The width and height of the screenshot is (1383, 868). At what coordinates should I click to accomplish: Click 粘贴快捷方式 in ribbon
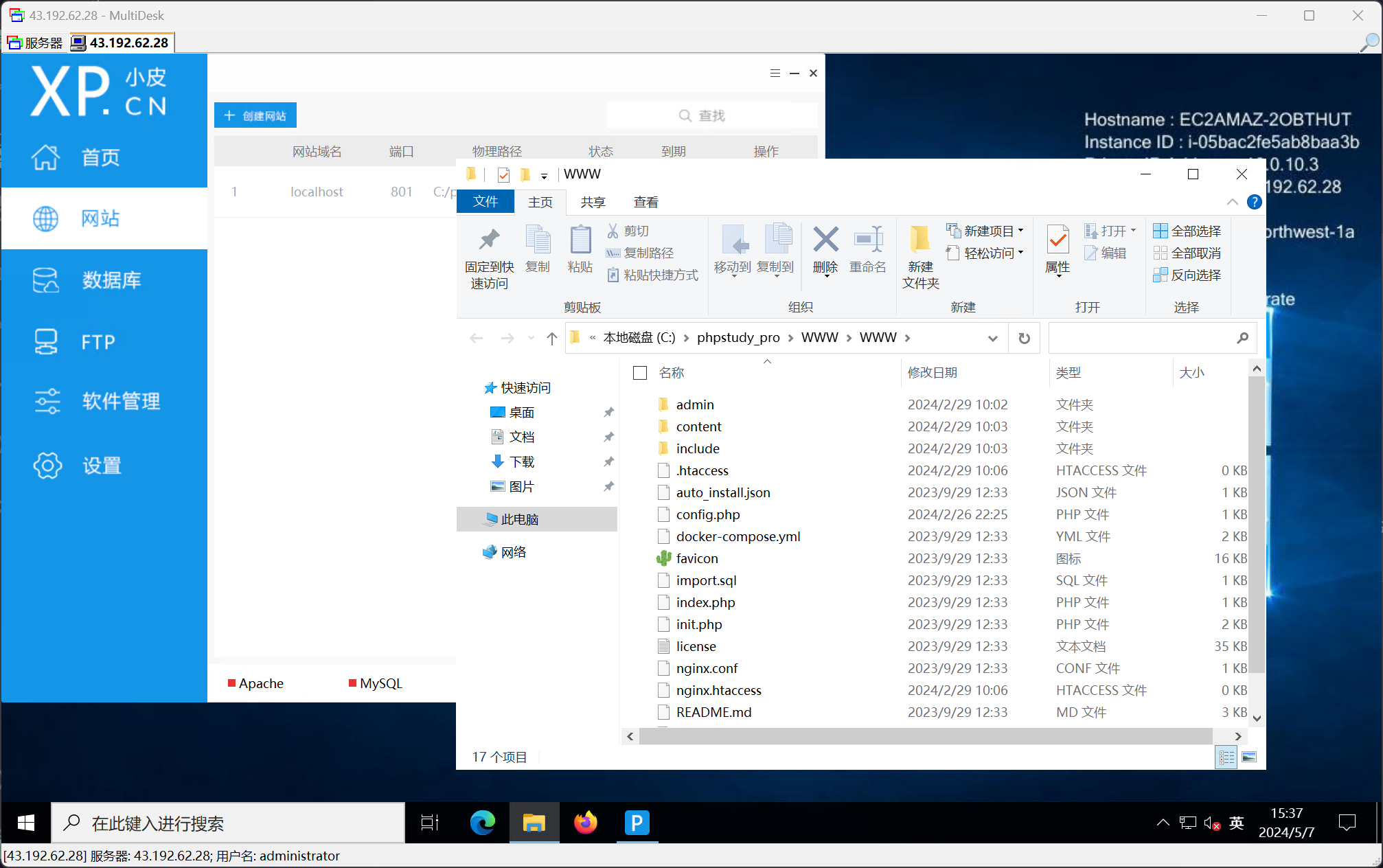(x=652, y=275)
